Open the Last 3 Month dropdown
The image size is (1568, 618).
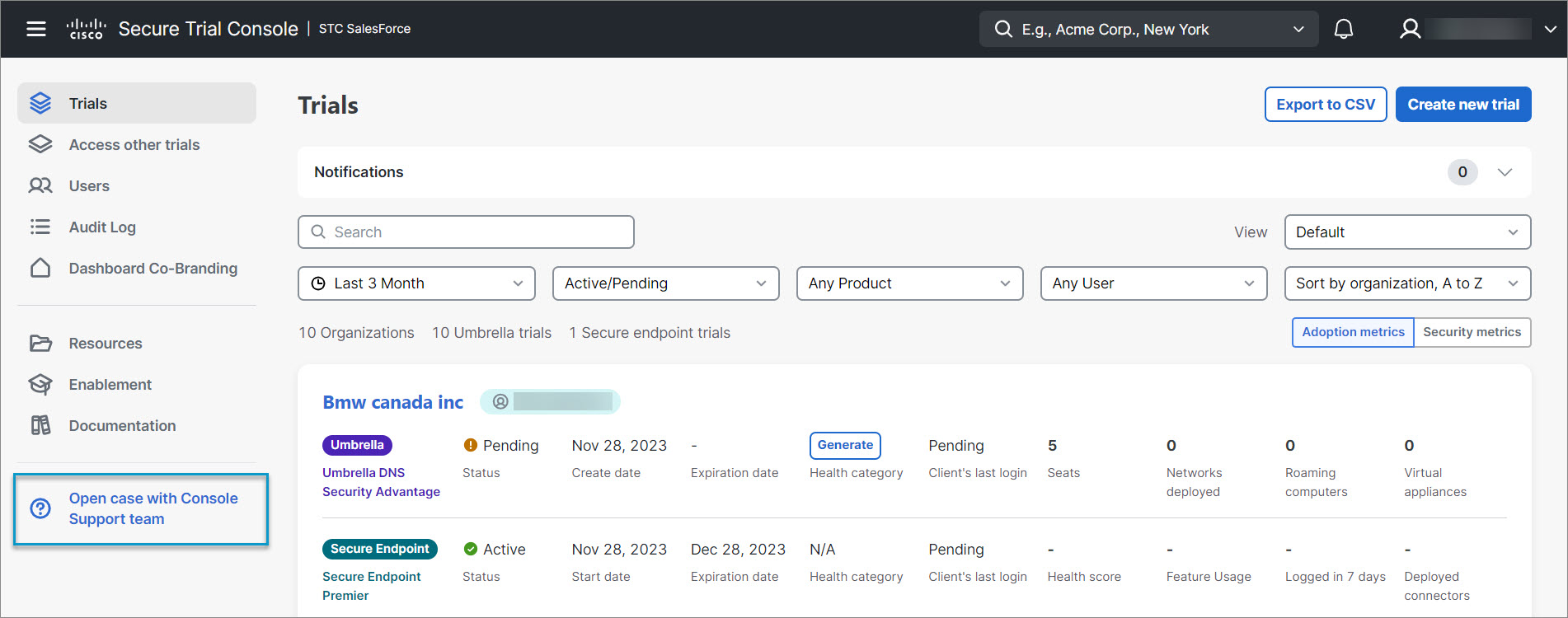click(x=416, y=283)
